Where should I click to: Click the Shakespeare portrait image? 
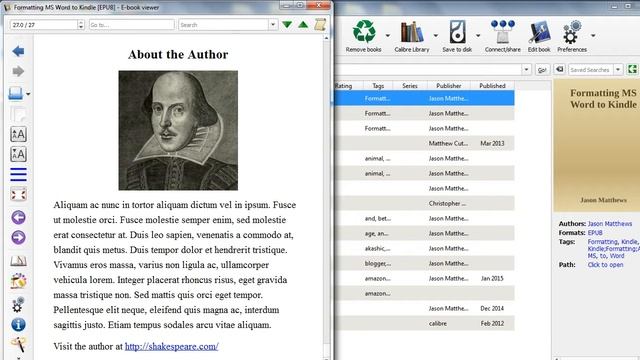pyautogui.click(x=178, y=130)
